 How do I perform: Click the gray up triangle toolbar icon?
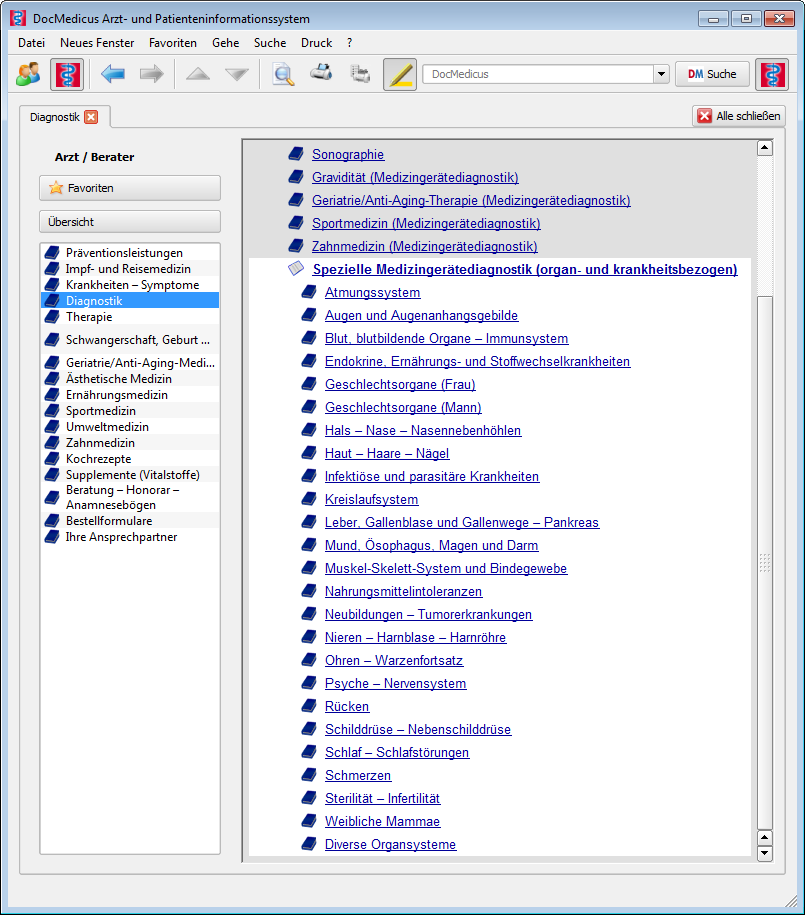coord(198,74)
